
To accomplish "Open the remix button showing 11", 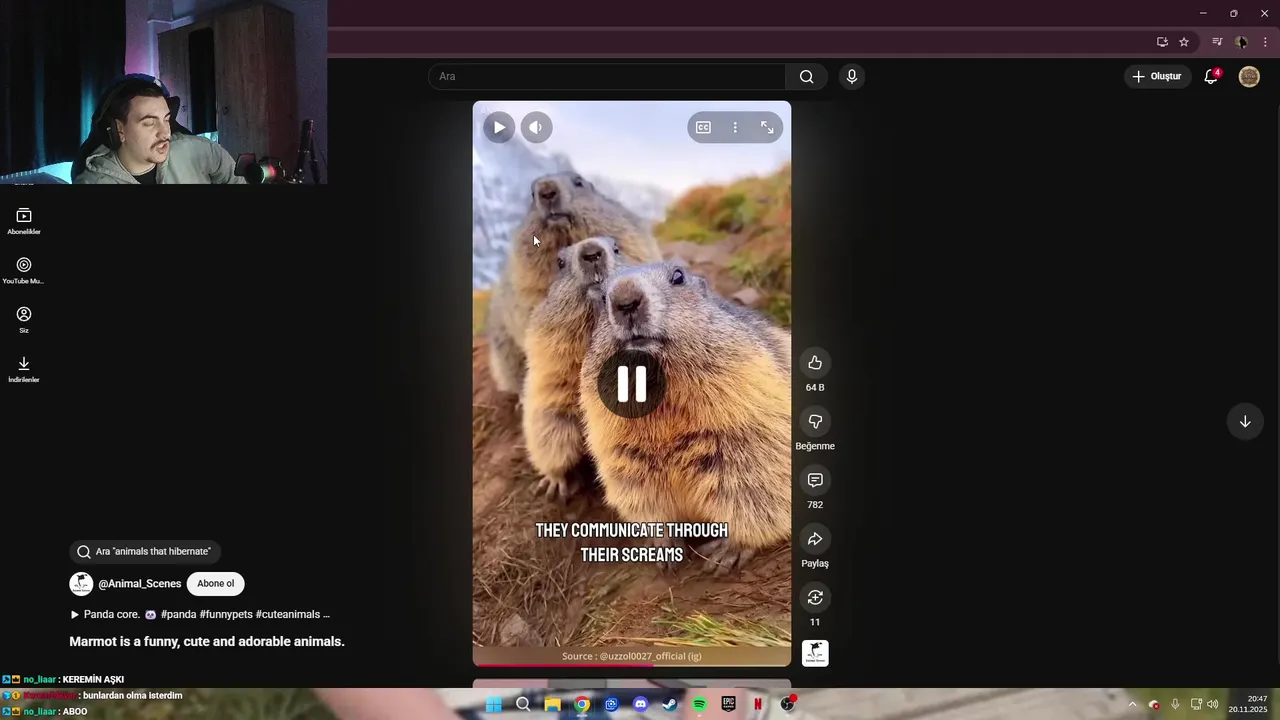I will point(815,598).
